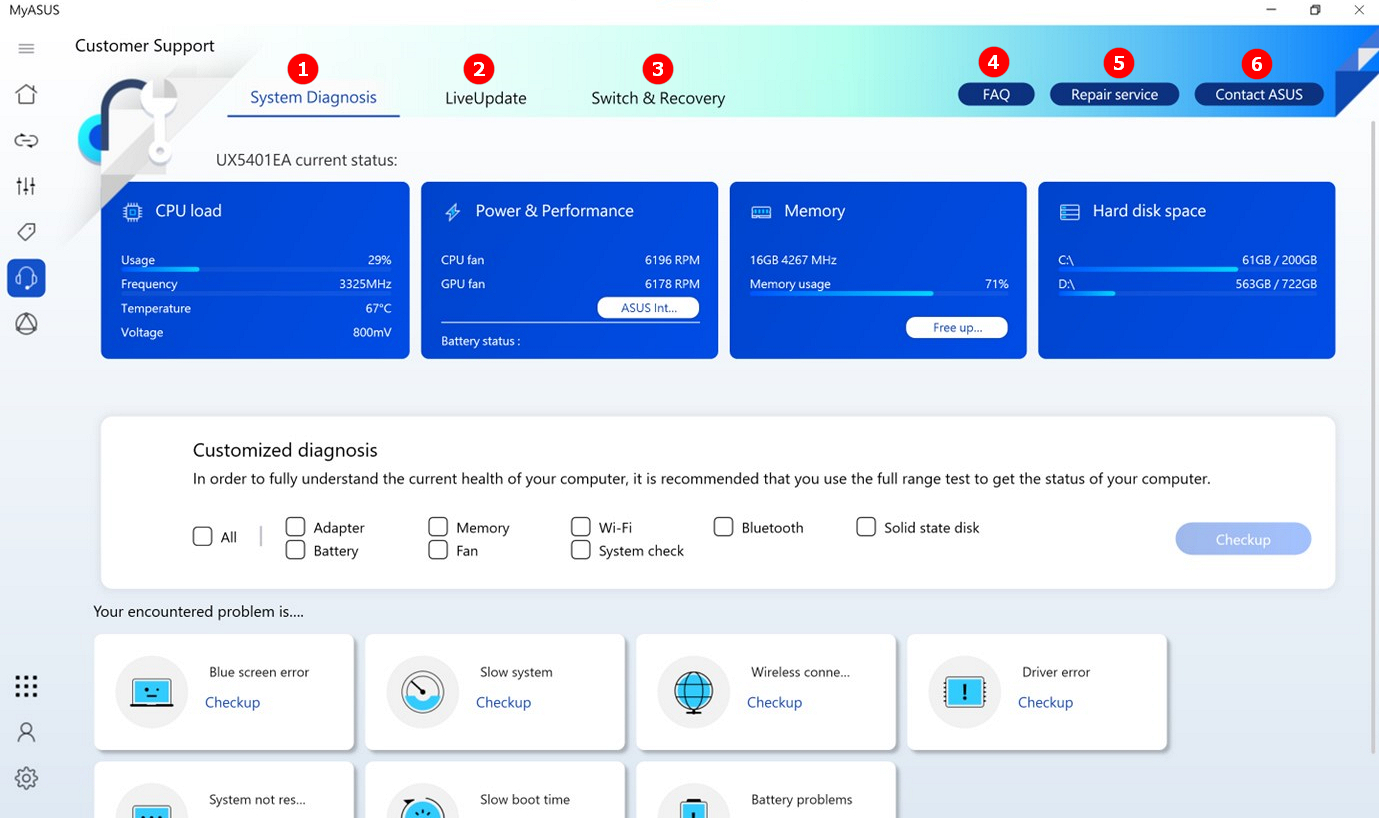The height and width of the screenshot is (818, 1379).
Task: Check the Wi-Fi checkbox
Action: 581,527
